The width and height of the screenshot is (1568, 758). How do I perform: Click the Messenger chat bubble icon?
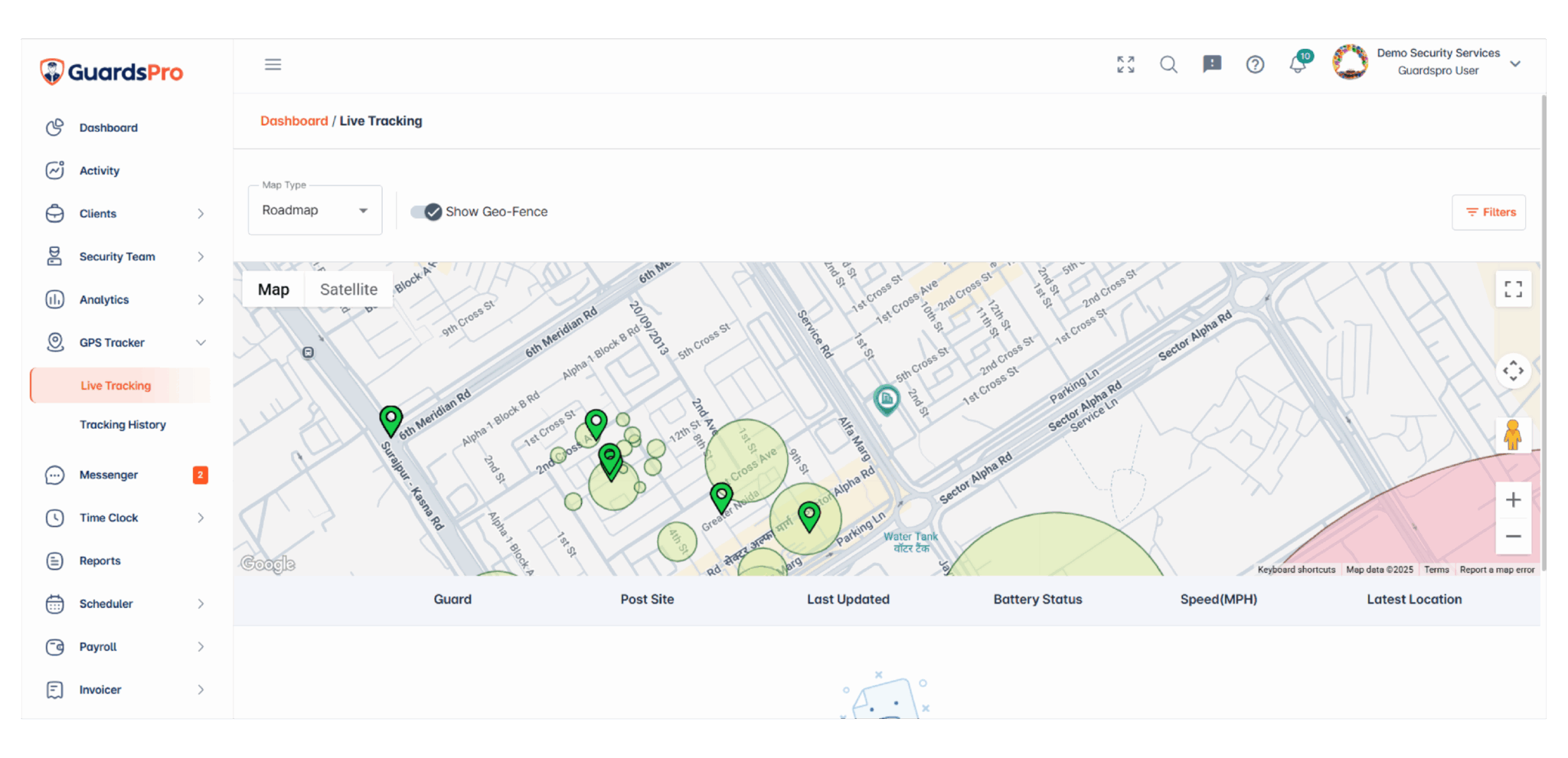(x=55, y=475)
